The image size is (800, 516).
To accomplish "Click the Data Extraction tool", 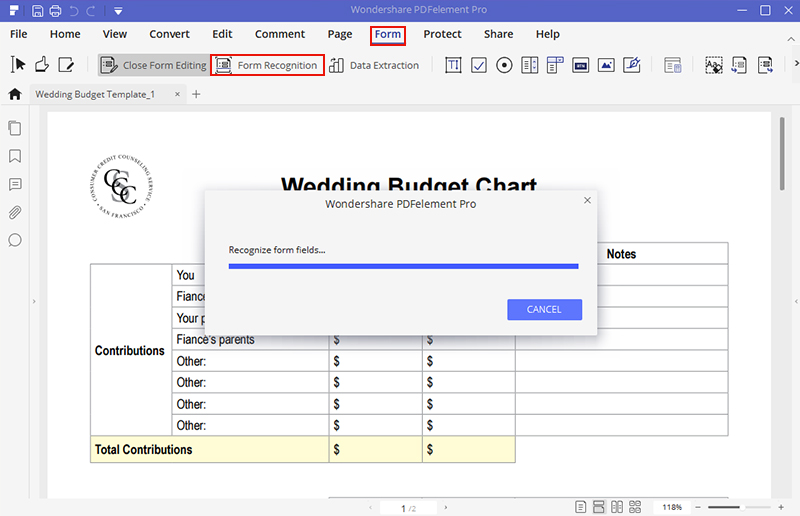I will pos(374,66).
